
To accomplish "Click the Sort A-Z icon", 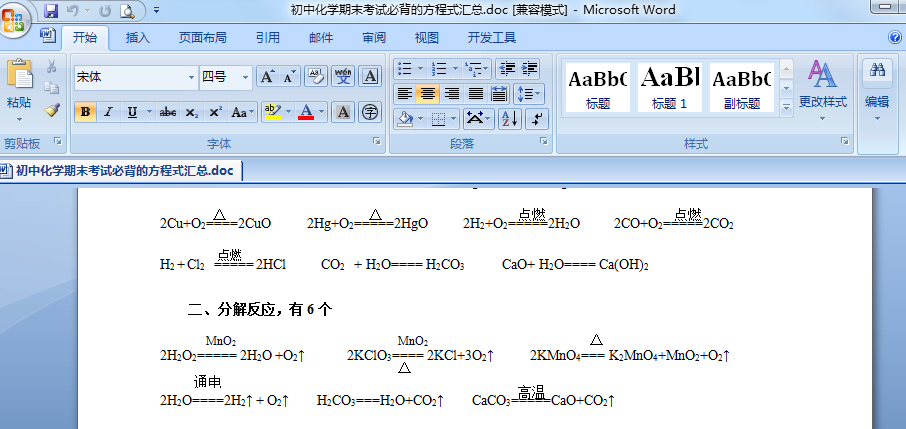I will point(508,119).
